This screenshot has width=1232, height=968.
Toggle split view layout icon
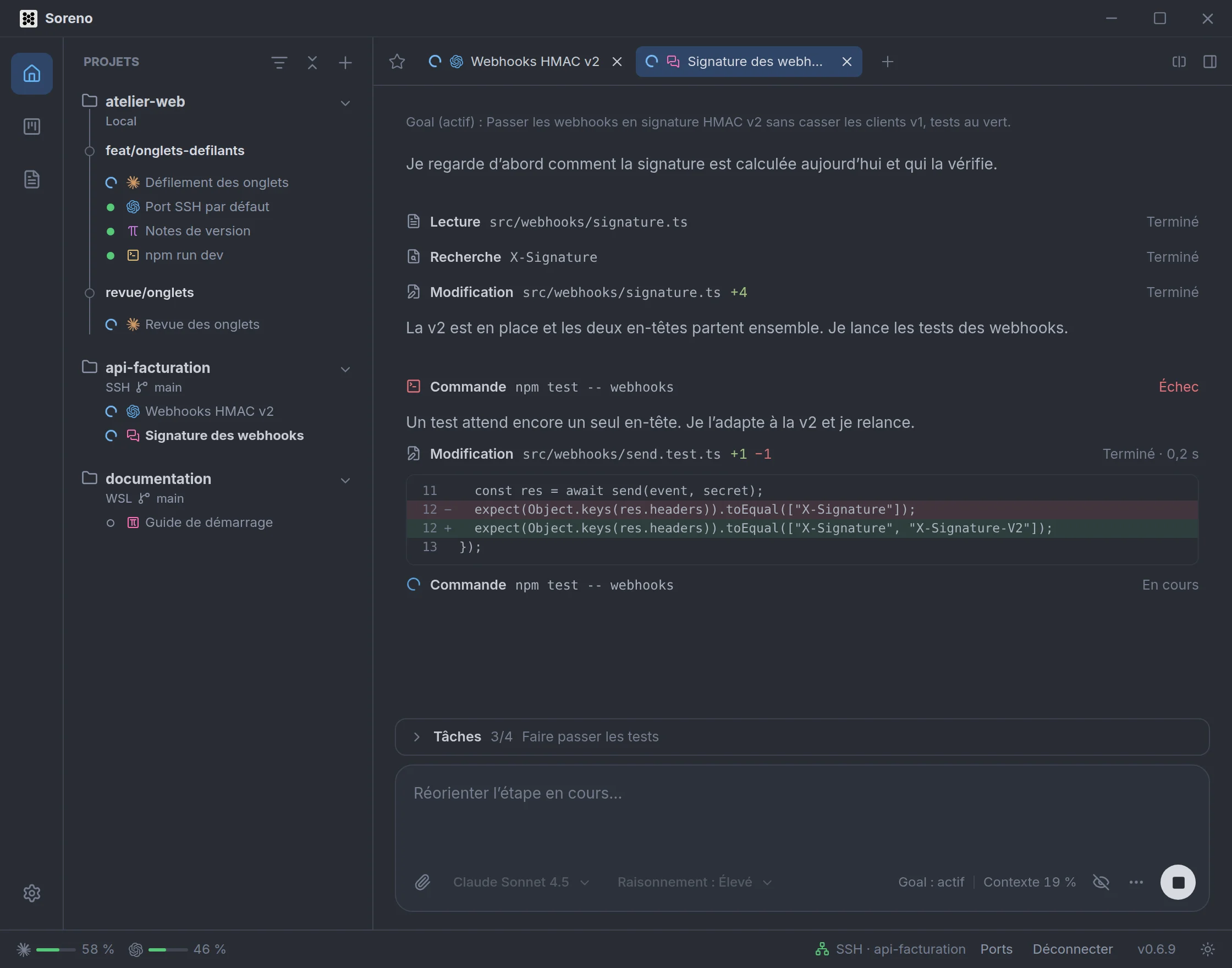(1179, 61)
